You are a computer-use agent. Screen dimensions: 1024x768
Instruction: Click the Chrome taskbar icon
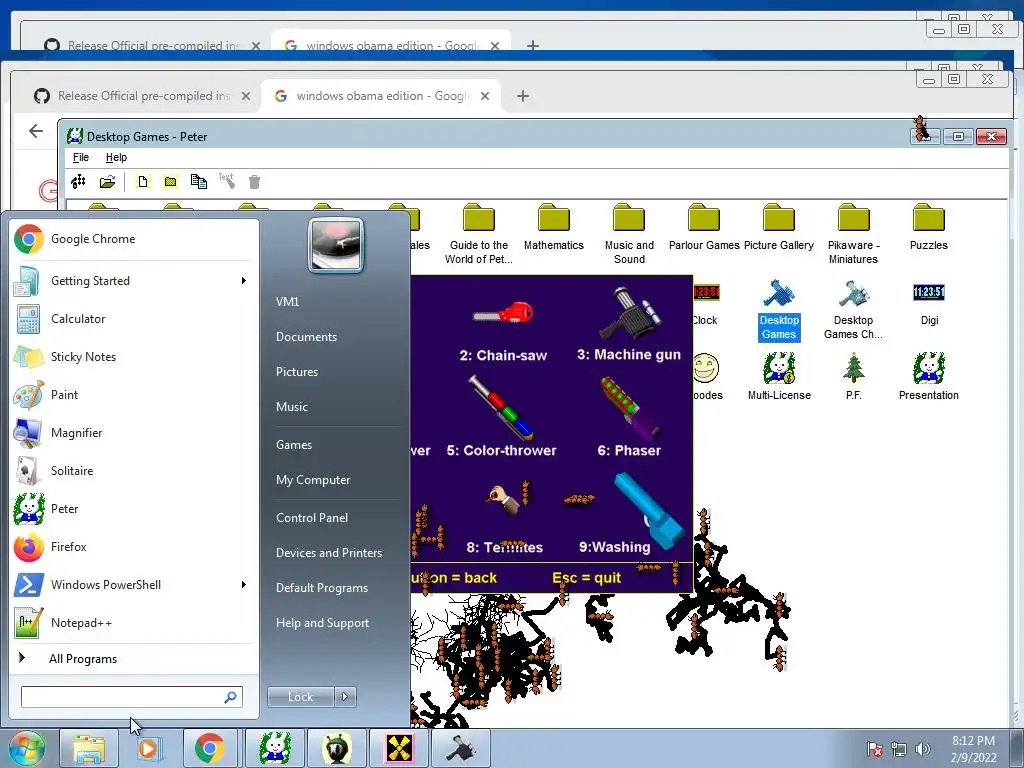pyautogui.click(x=210, y=748)
